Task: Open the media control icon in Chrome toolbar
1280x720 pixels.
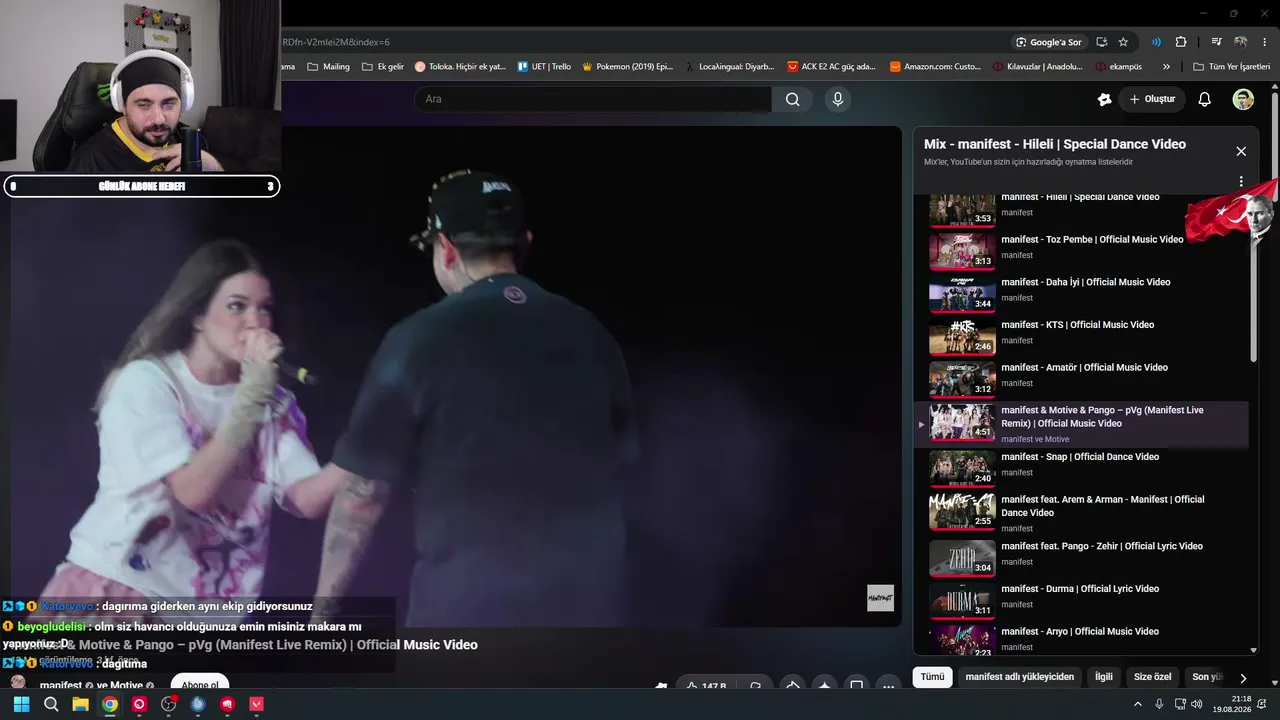Action: point(1217,42)
